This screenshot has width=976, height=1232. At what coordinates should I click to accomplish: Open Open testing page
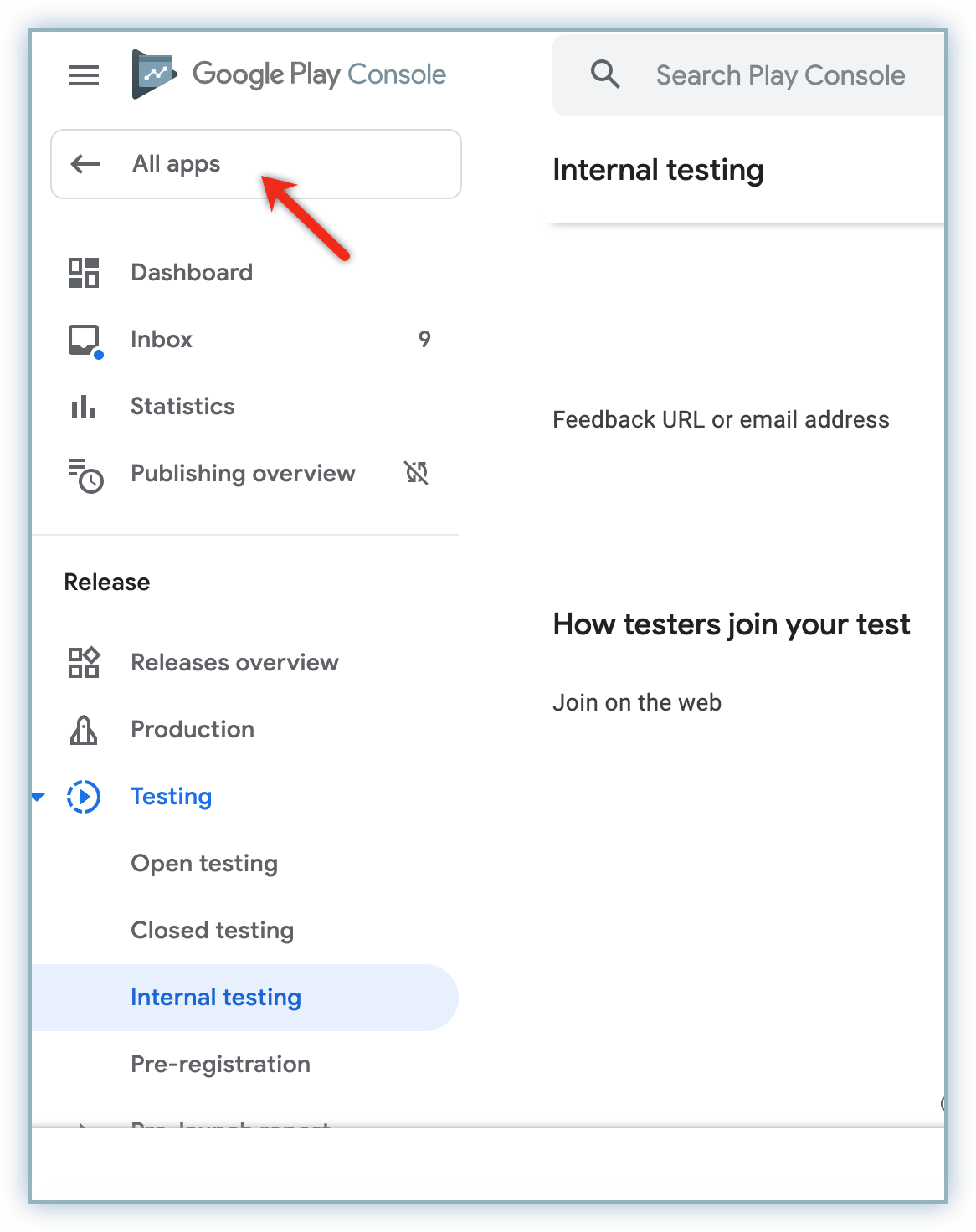tap(204, 864)
